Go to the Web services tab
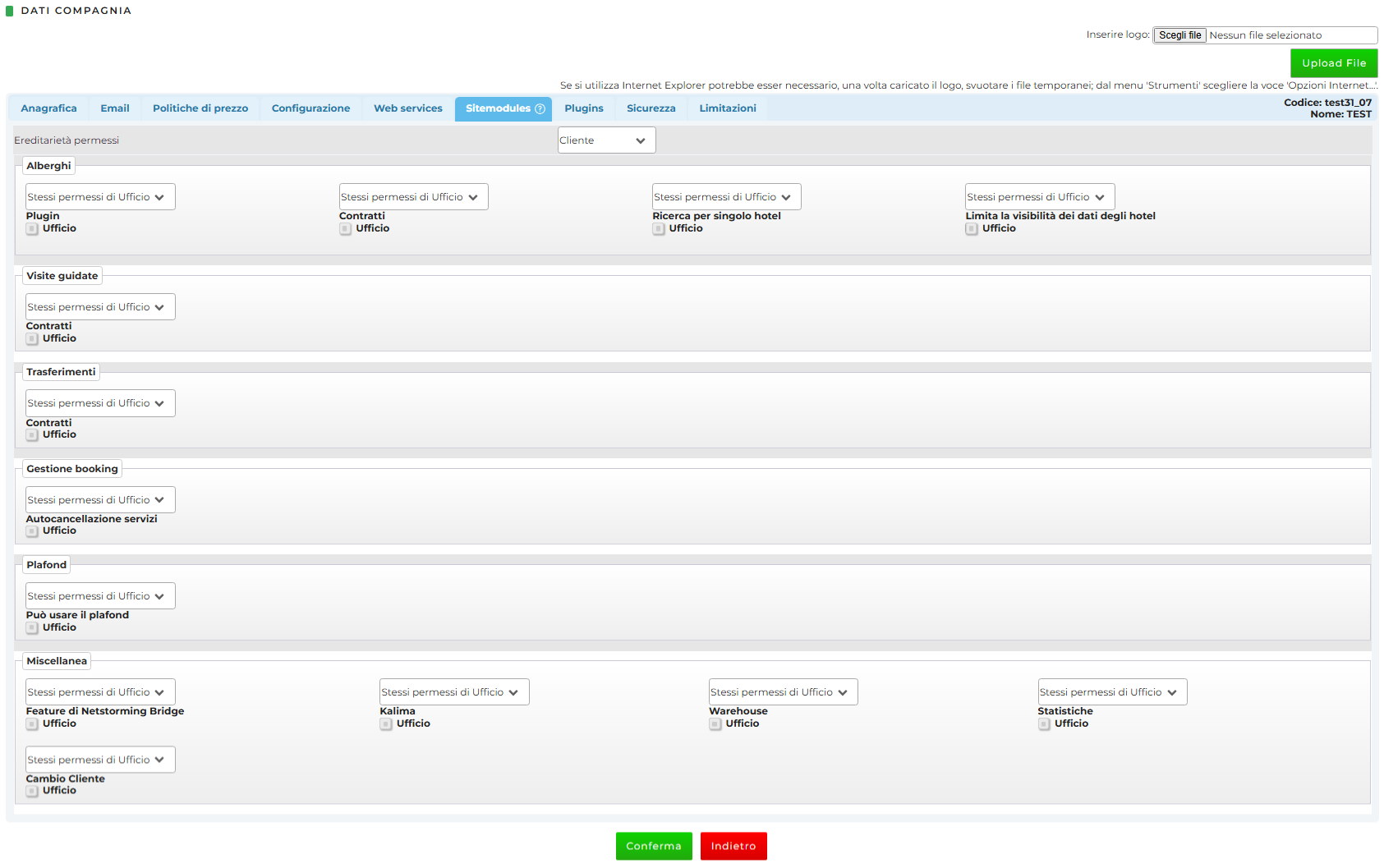 pos(407,108)
